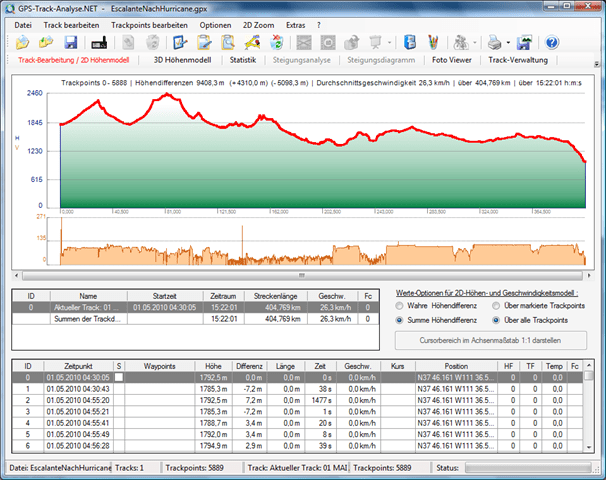Expand the dropdown arrow next to printer icon

coord(509,43)
